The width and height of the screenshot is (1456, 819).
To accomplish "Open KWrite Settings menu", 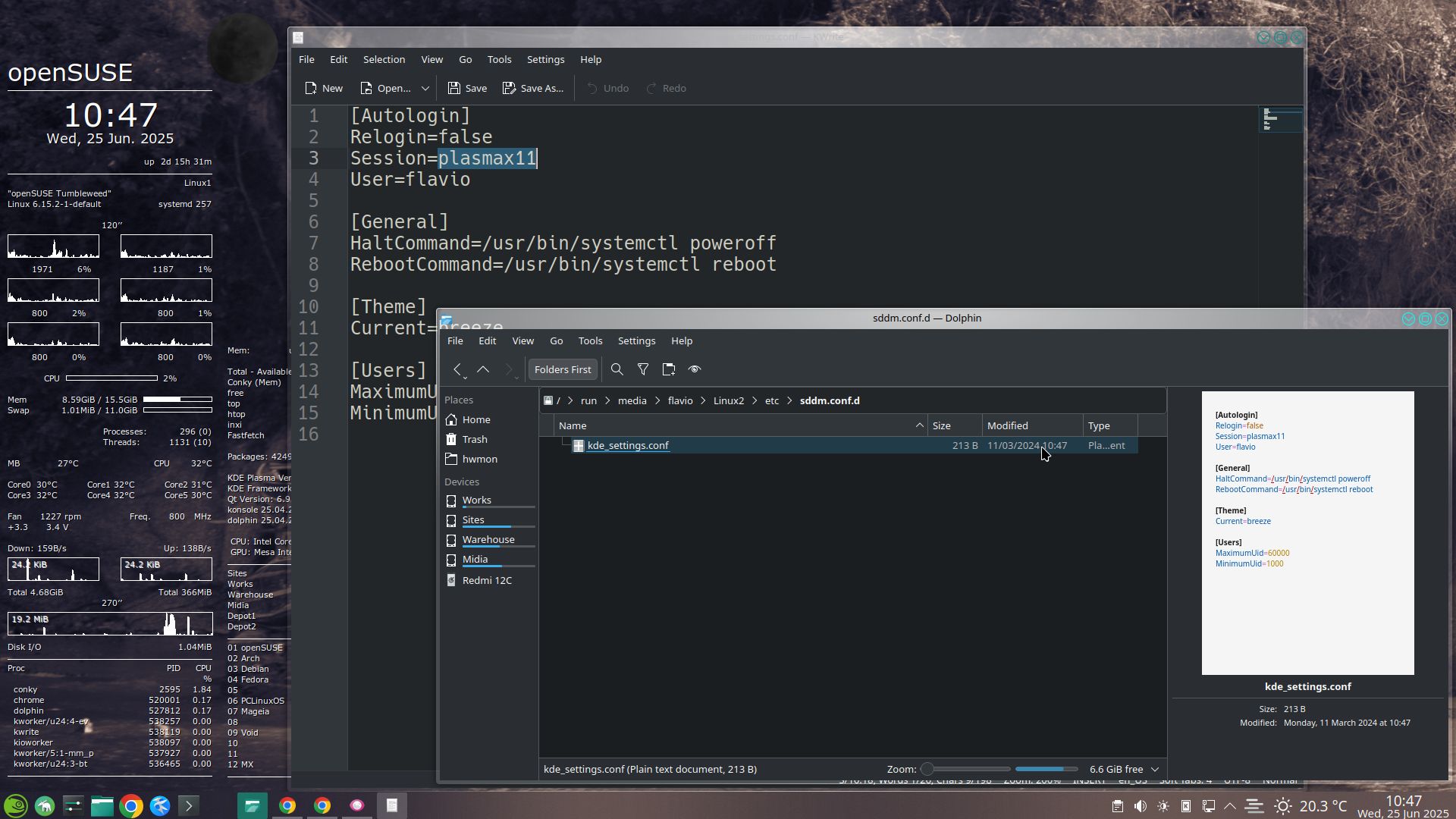I will pyautogui.click(x=545, y=59).
